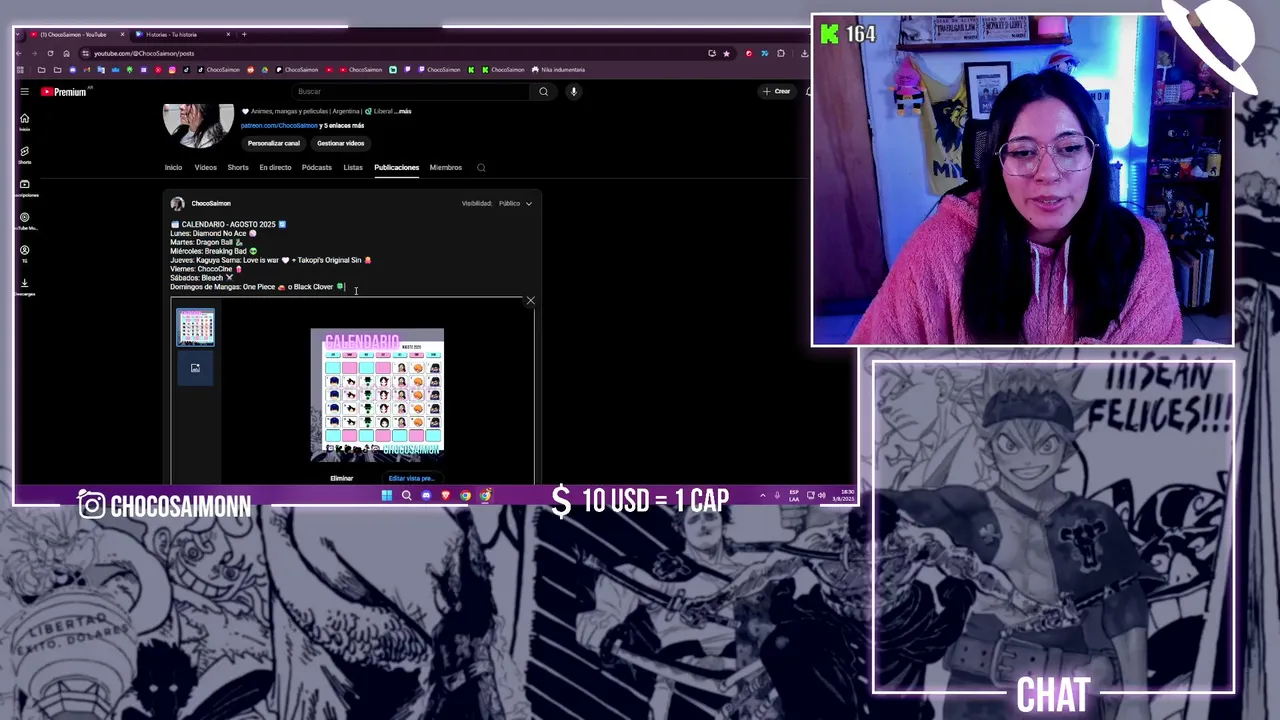Click the Editar vista previa button
The width and height of the screenshot is (1280, 720).
point(410,478)
